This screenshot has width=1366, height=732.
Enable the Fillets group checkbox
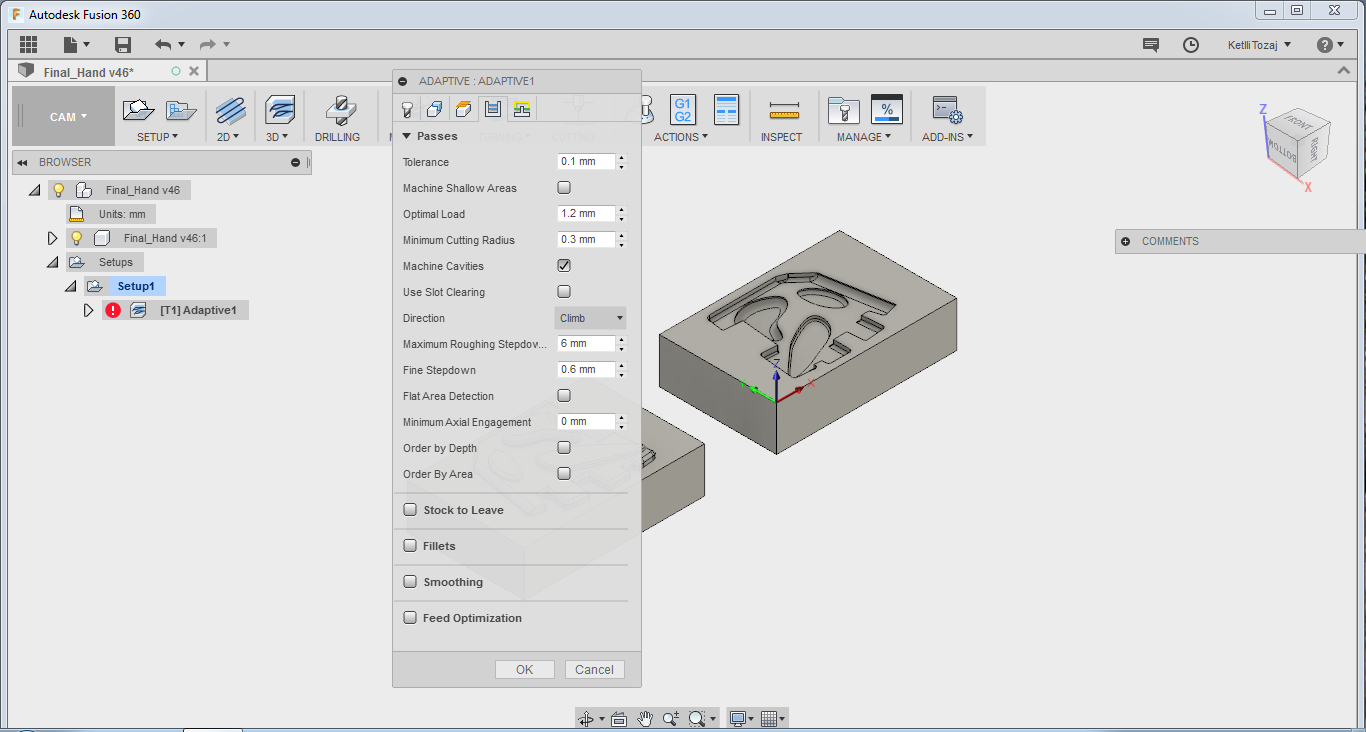[410, 546]
